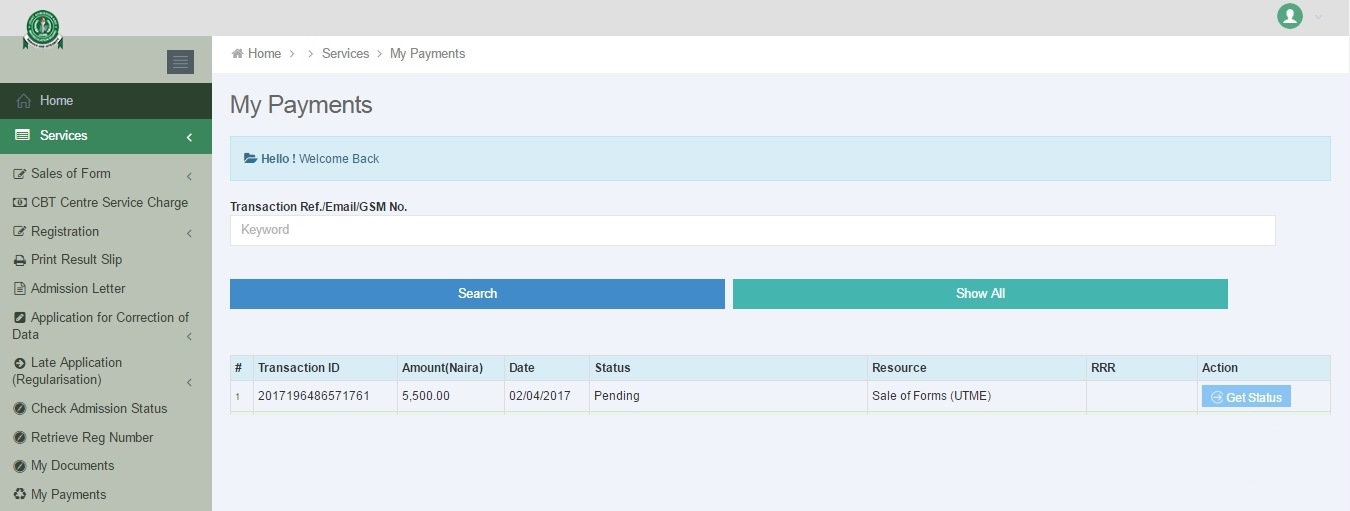The height and width of the screenshot is (511, 1350).
Task: Click the Application for Correction of Data icon
Action: pyautogui.click(x=20, y=318)
